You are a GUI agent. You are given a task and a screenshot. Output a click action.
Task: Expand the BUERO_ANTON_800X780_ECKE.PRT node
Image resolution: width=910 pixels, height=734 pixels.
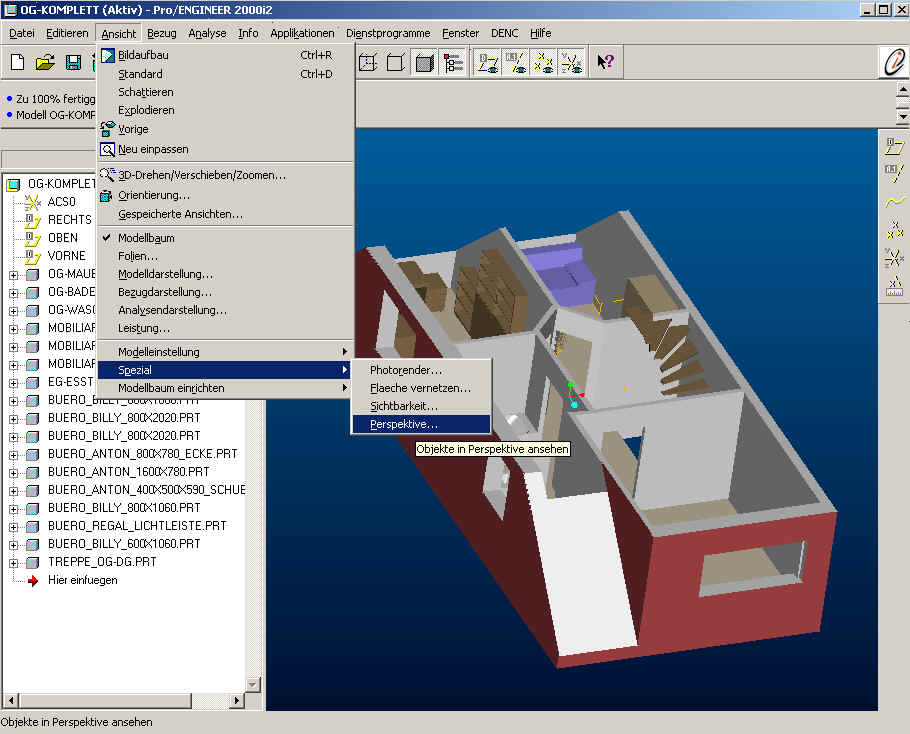13,454
